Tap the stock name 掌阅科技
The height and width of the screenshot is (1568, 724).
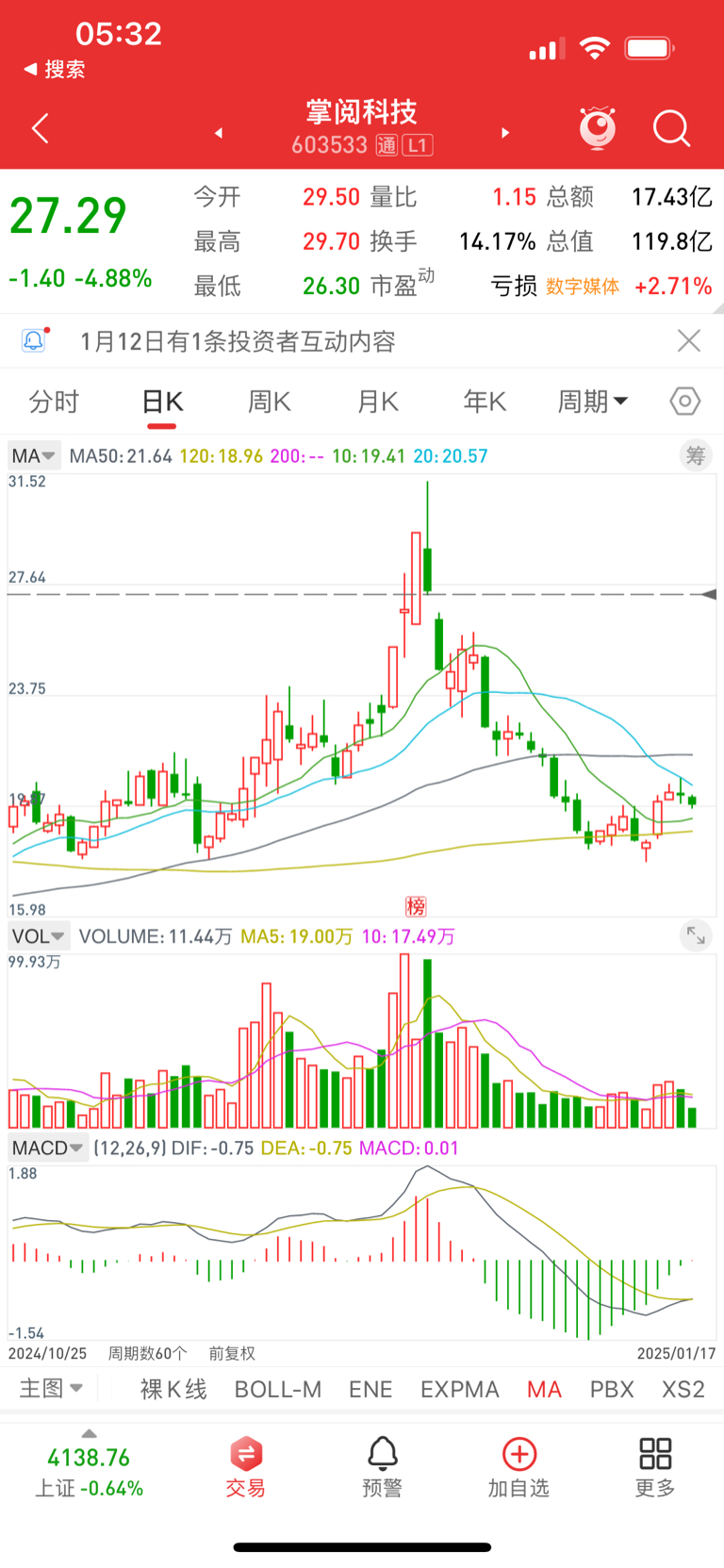tap(361, 112)
